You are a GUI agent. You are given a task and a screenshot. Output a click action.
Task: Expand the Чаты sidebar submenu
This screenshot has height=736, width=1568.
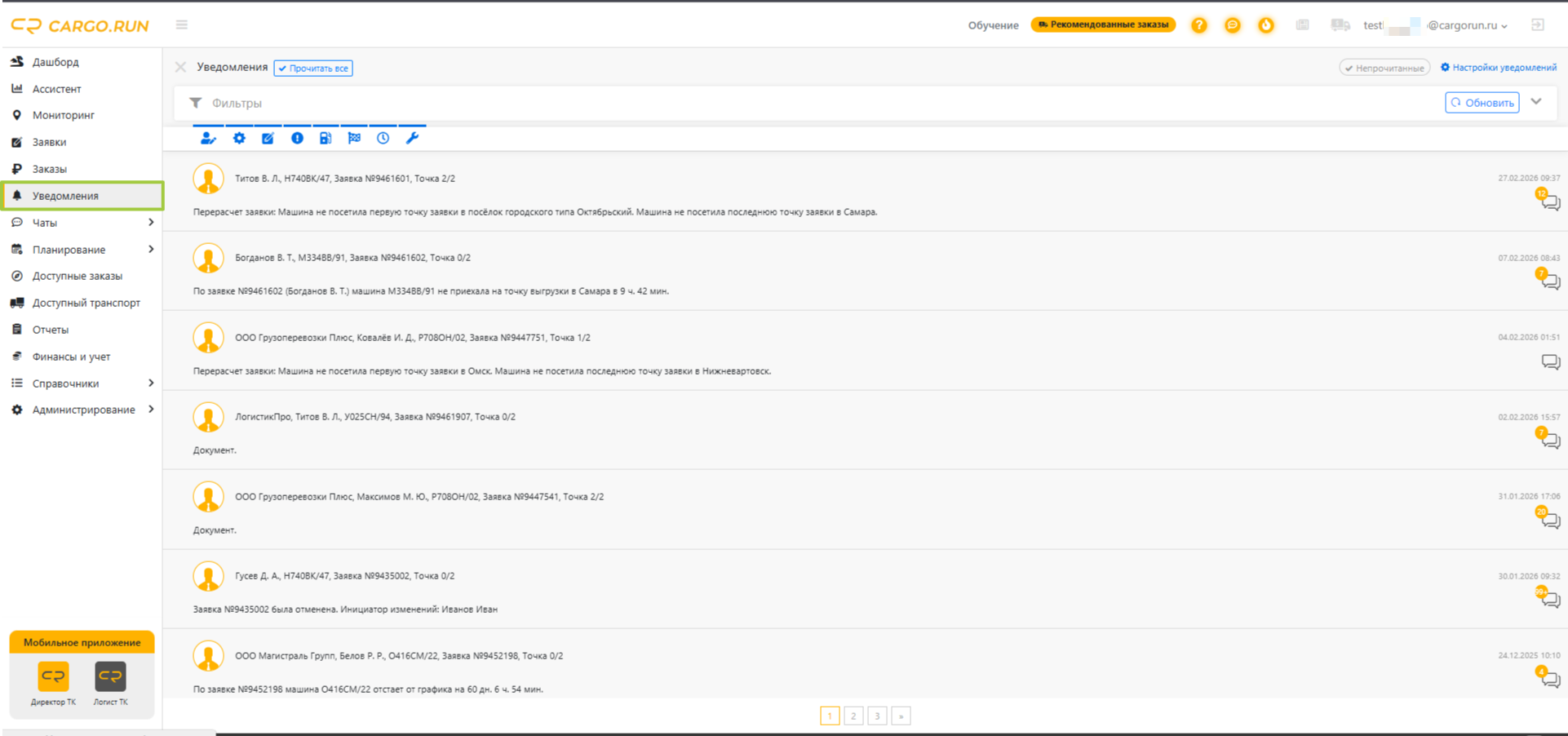[x=151, y=222]
